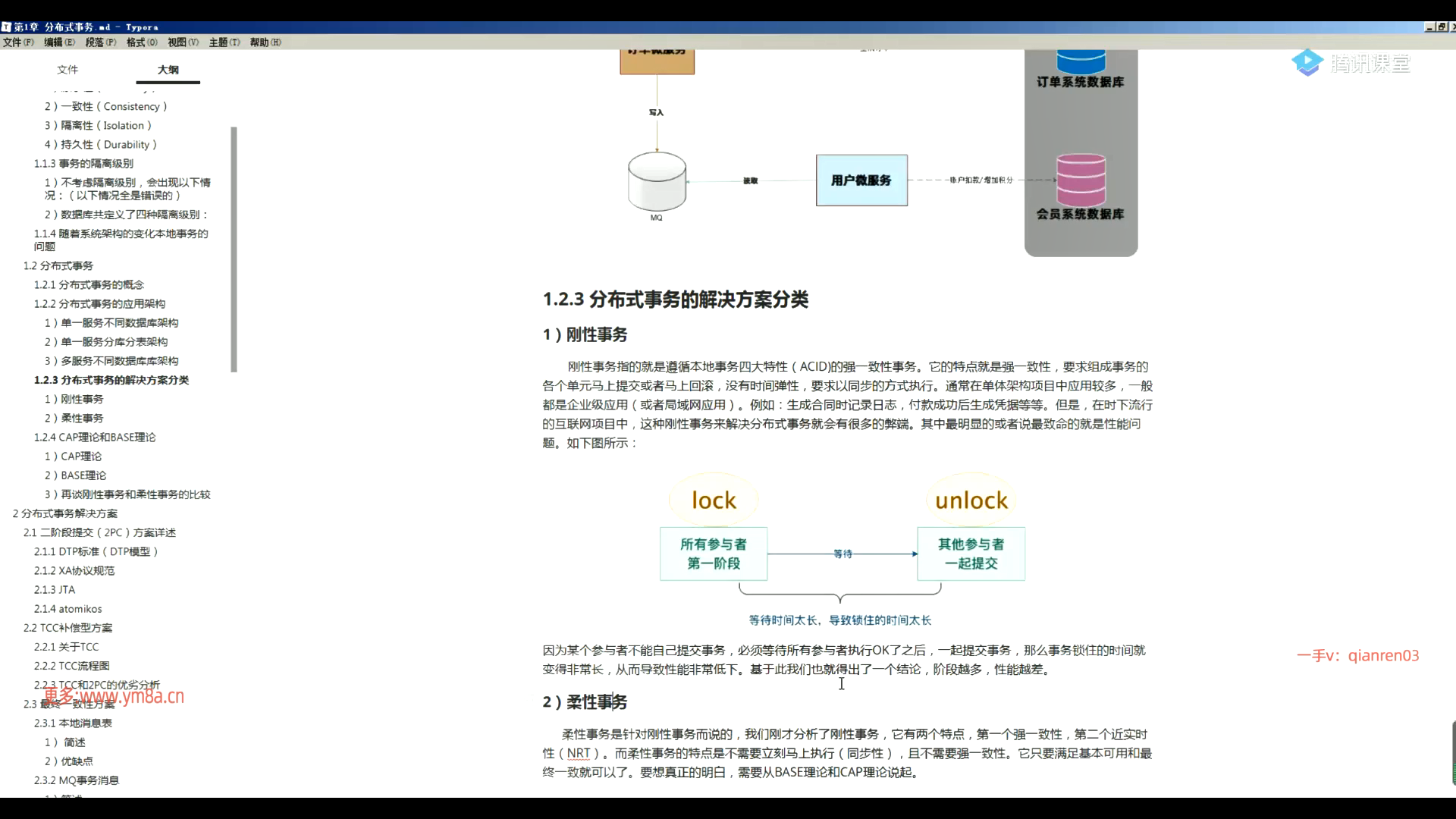
Task: Open the 主题(T) menu
Action: [224, 42]
